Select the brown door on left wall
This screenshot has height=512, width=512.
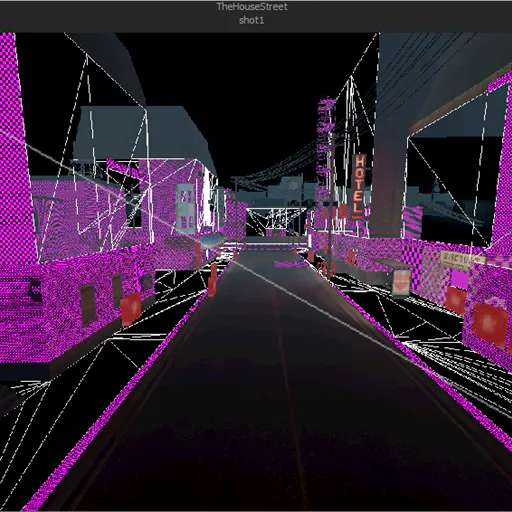click(x=88, y=305)
